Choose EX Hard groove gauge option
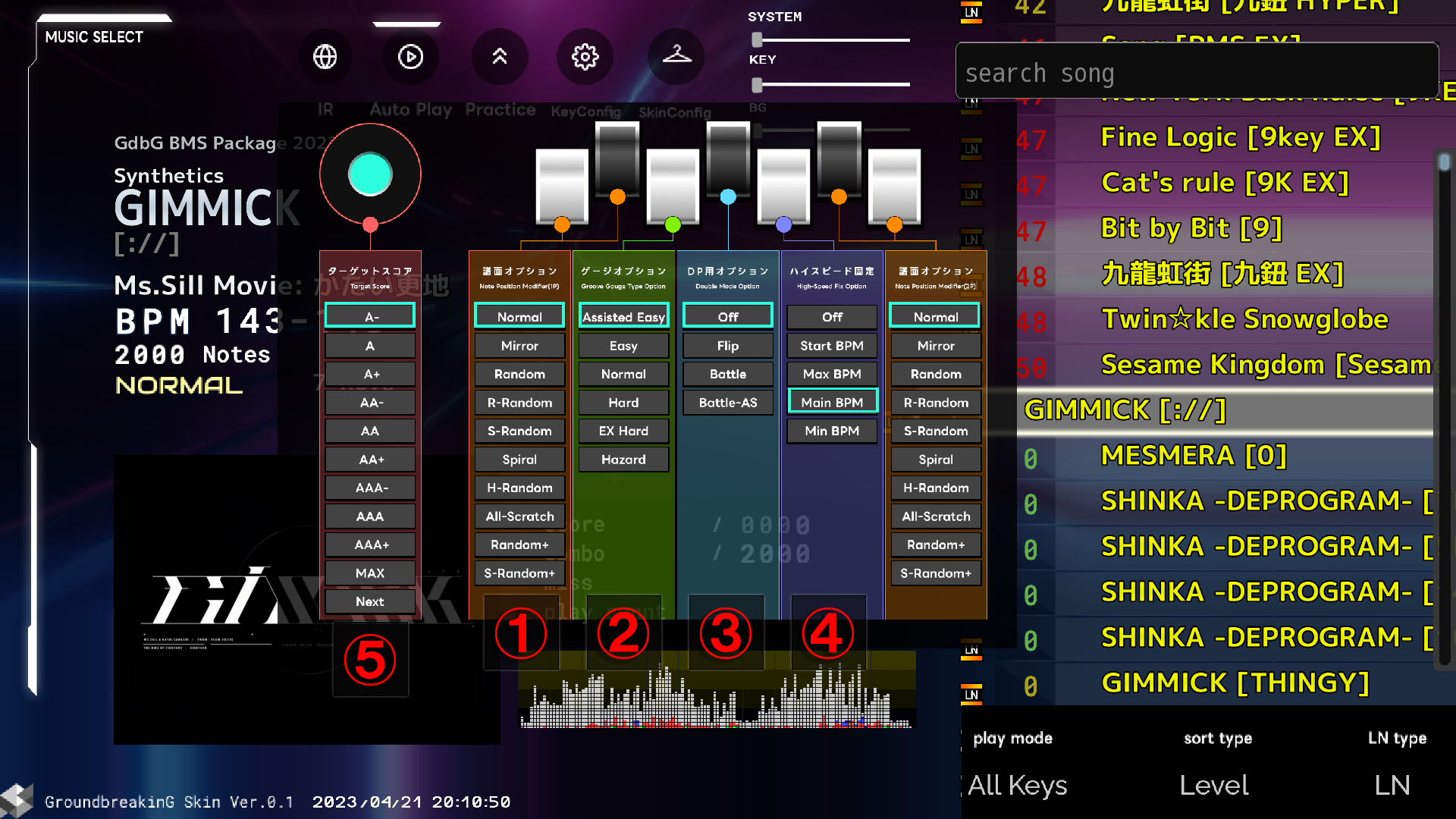The width and height of the screenshot is (1456, 819). [623, 431]
